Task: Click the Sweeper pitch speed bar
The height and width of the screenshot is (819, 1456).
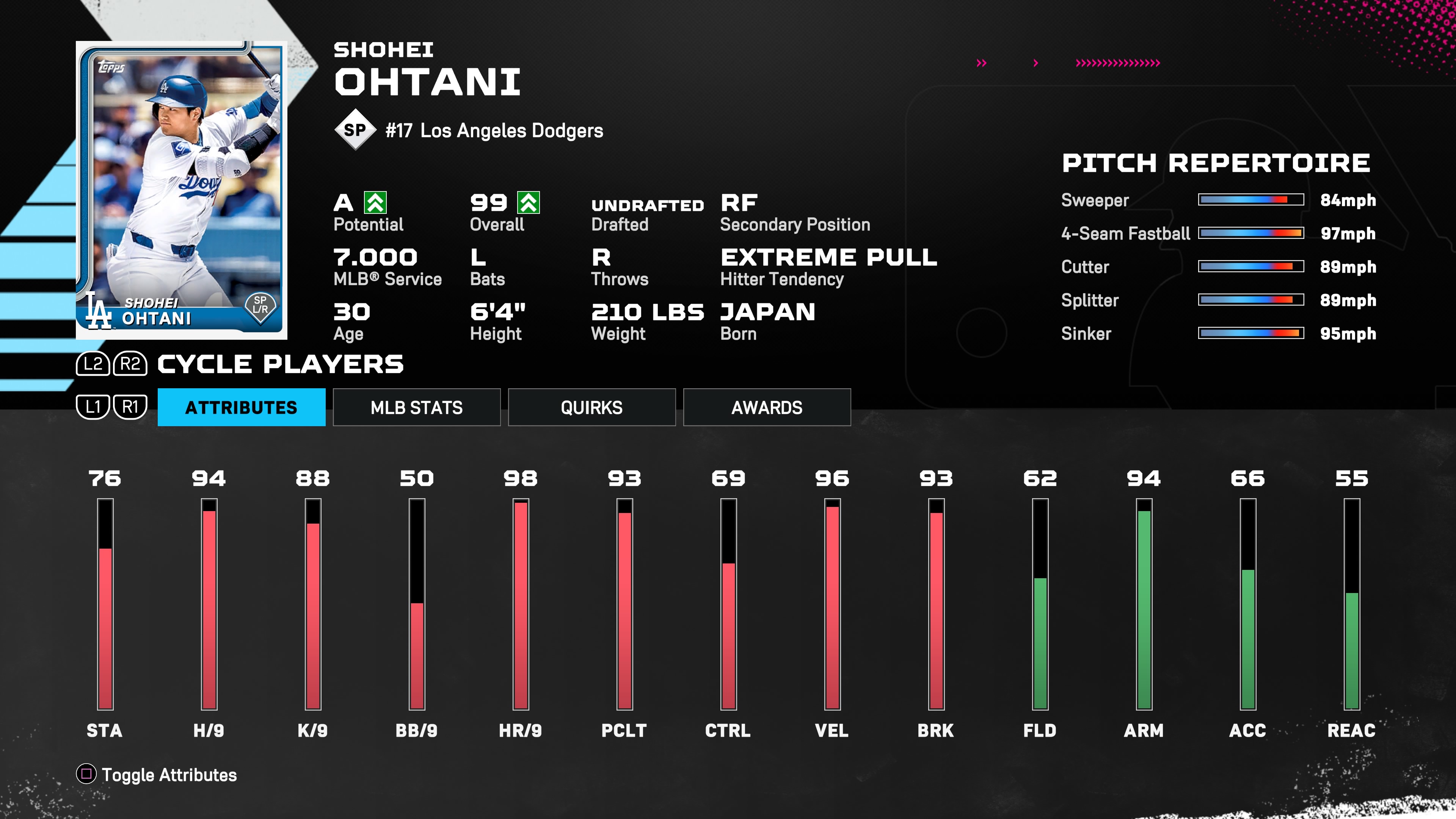Action: point(1250,199)
